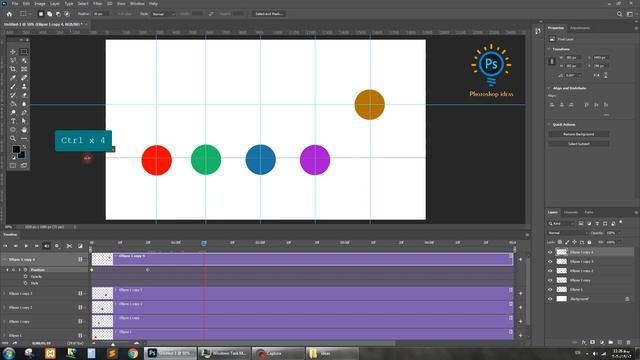Hide the Ellipse 1 copy layer
This screenshot has height=360, width=640.
pyautogui.click(x=550, y=280)
